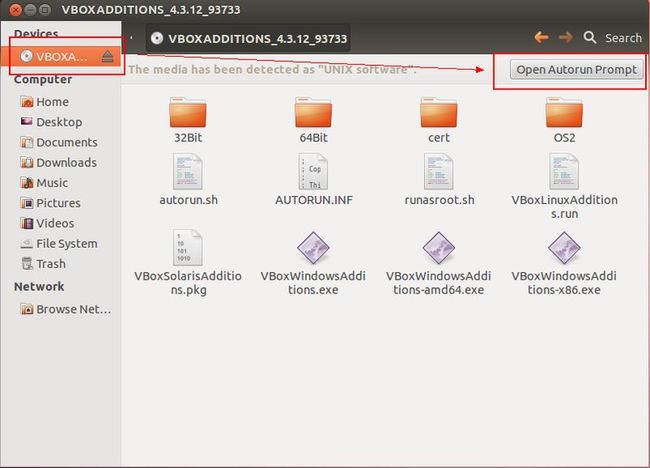
Task: Click the 'cert' folder name
Action: tap(439, 138)
